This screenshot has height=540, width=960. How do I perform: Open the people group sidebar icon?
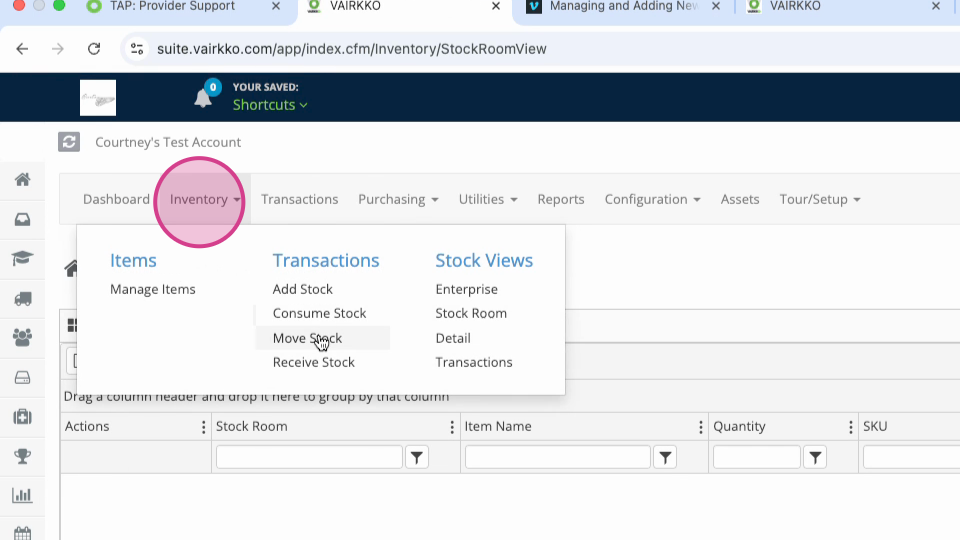pyautogui.click(x=23, y=337)
